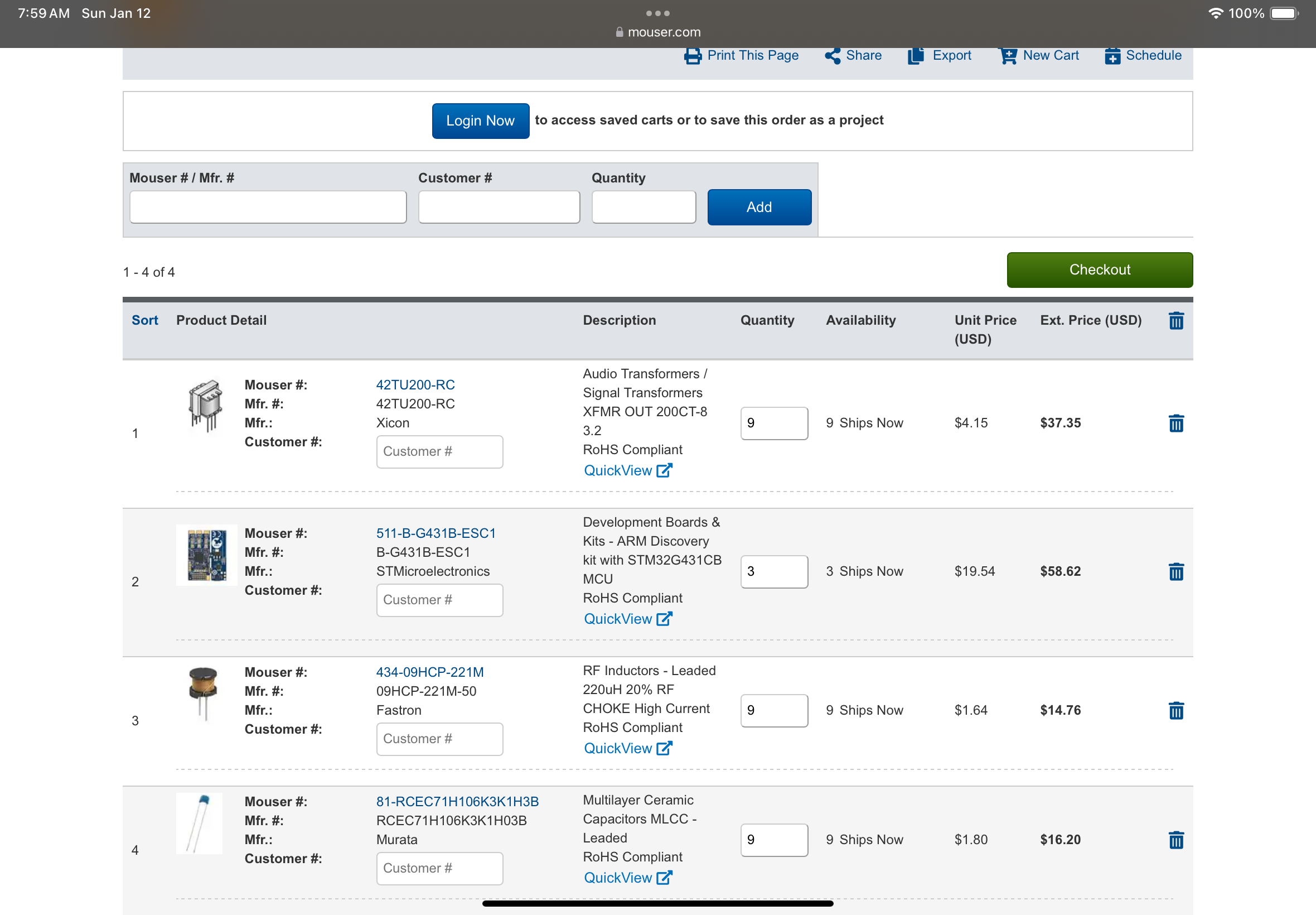This screenshot has height=915, width=1316.
Task: Open Mouser part 511-B-G431B-ESC1 link
Action: point(436,533)
